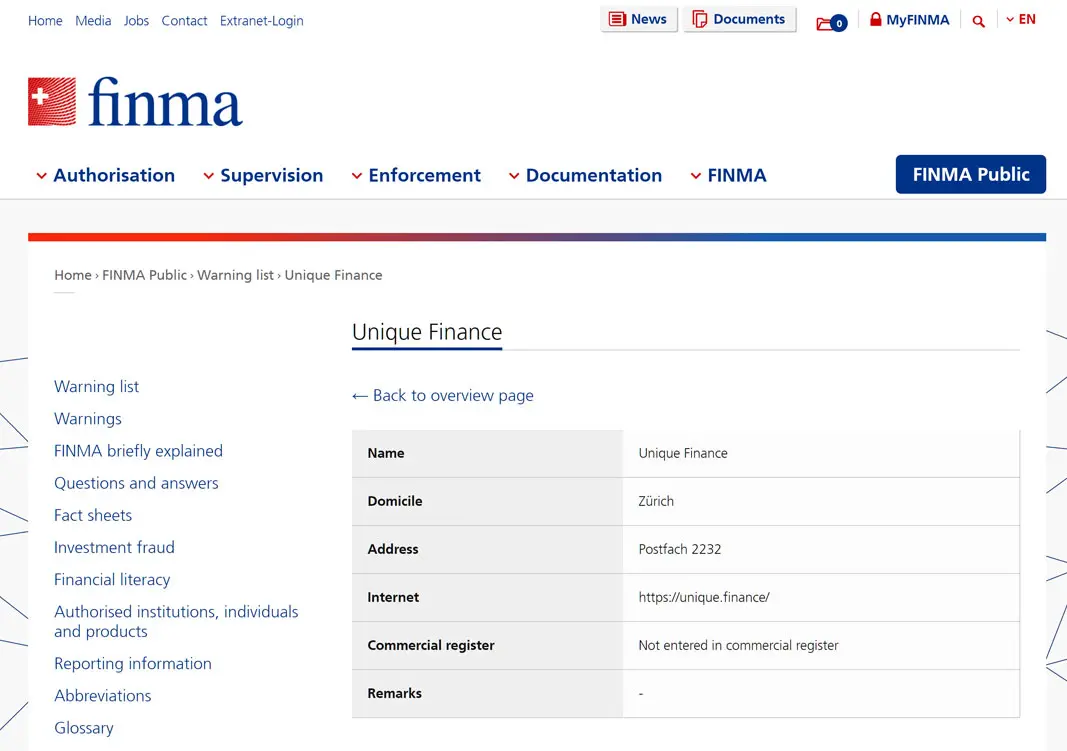
Task: Click the finma logo
Action: click(135, 102)
